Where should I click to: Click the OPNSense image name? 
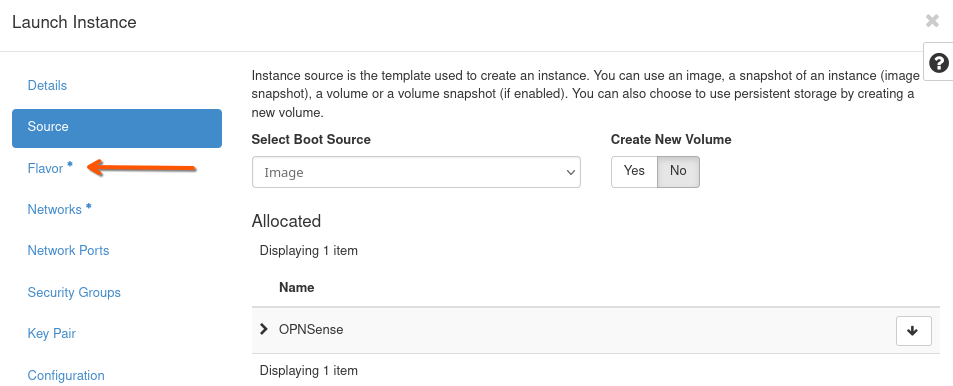click(x=311, y=329)
